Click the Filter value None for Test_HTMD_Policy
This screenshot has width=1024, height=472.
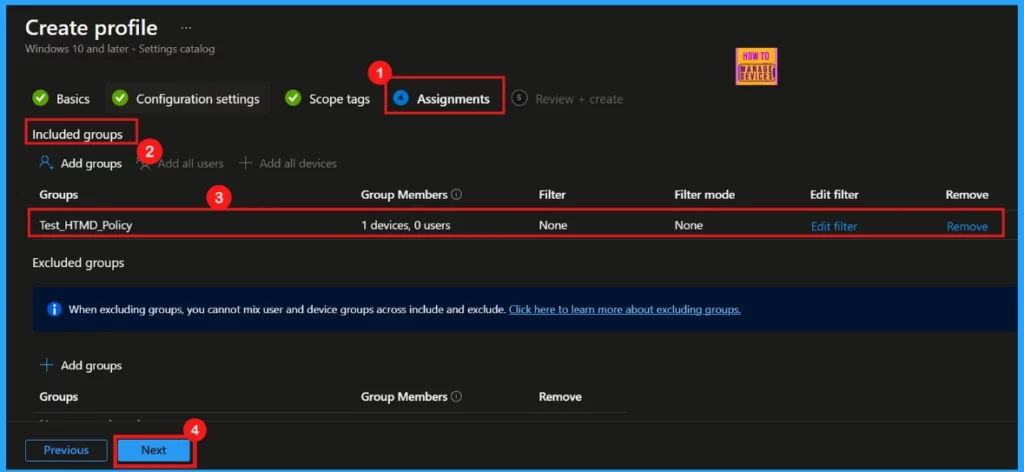coord(553,226)
